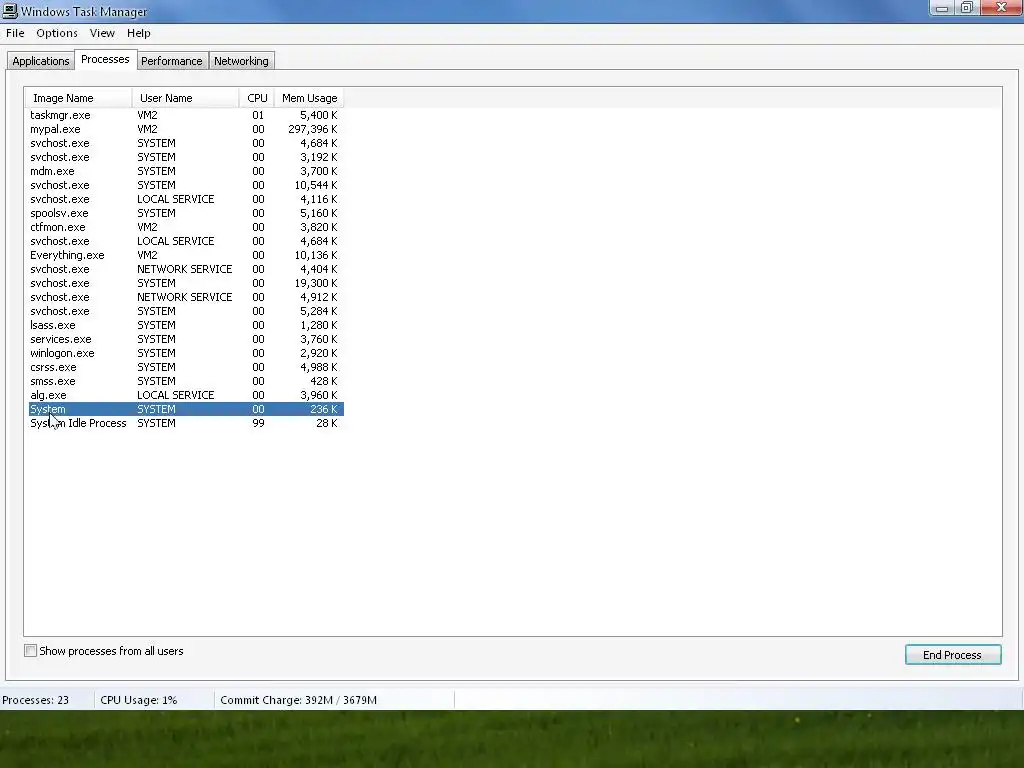This screenshot has height=768, width=1024.
Task: Select the taskmgr.exe process row
Action: (185, 115)
